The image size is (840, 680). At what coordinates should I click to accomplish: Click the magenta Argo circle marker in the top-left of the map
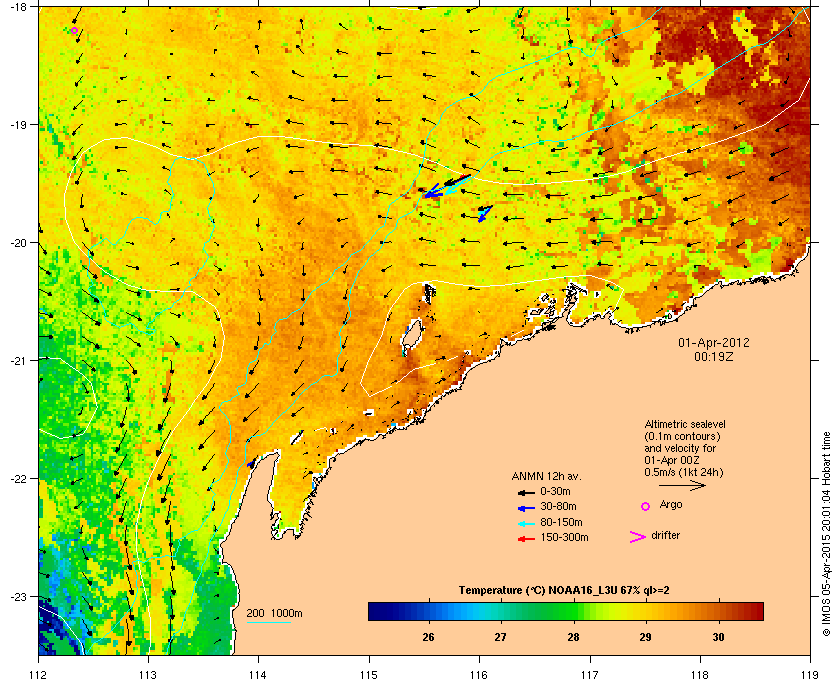click(74, 31)
